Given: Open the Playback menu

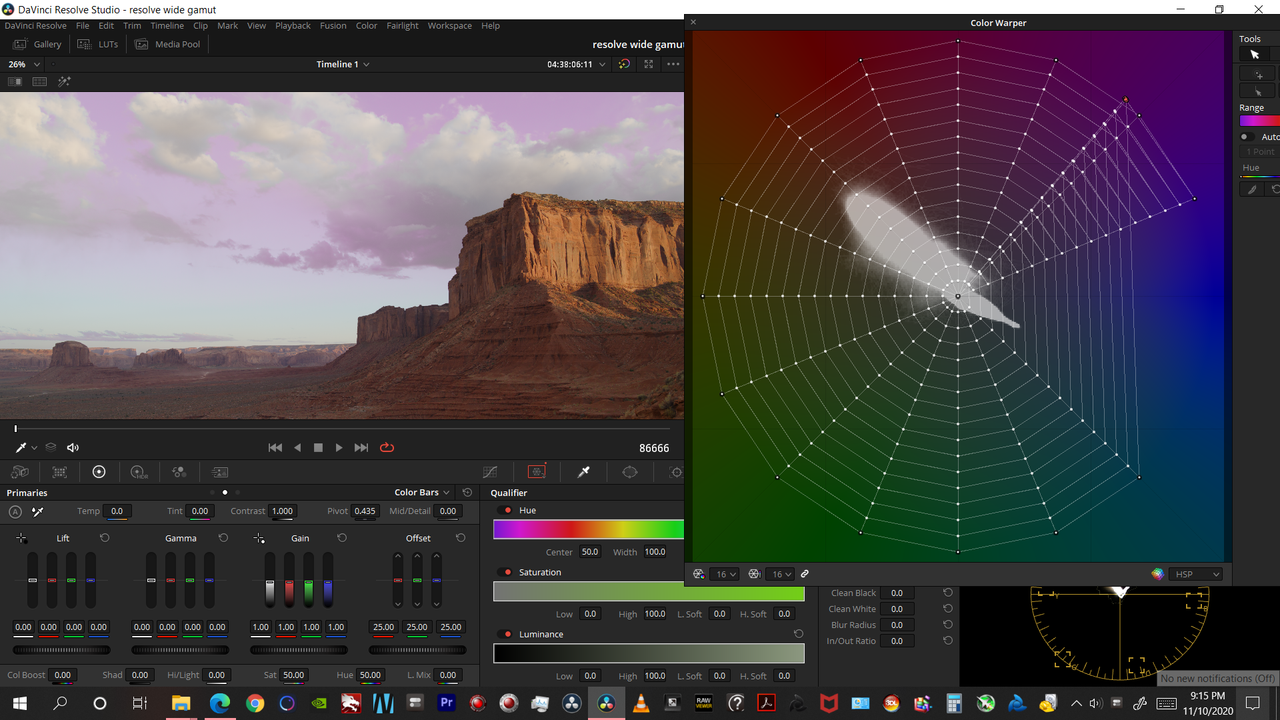Looking at the screenshot, I should point(293,25).
